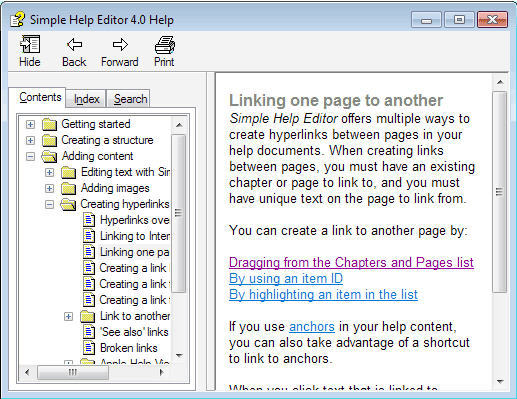Click the Link to another folder icon
Viewport: 517px width, 399px height.
point(88,316)
